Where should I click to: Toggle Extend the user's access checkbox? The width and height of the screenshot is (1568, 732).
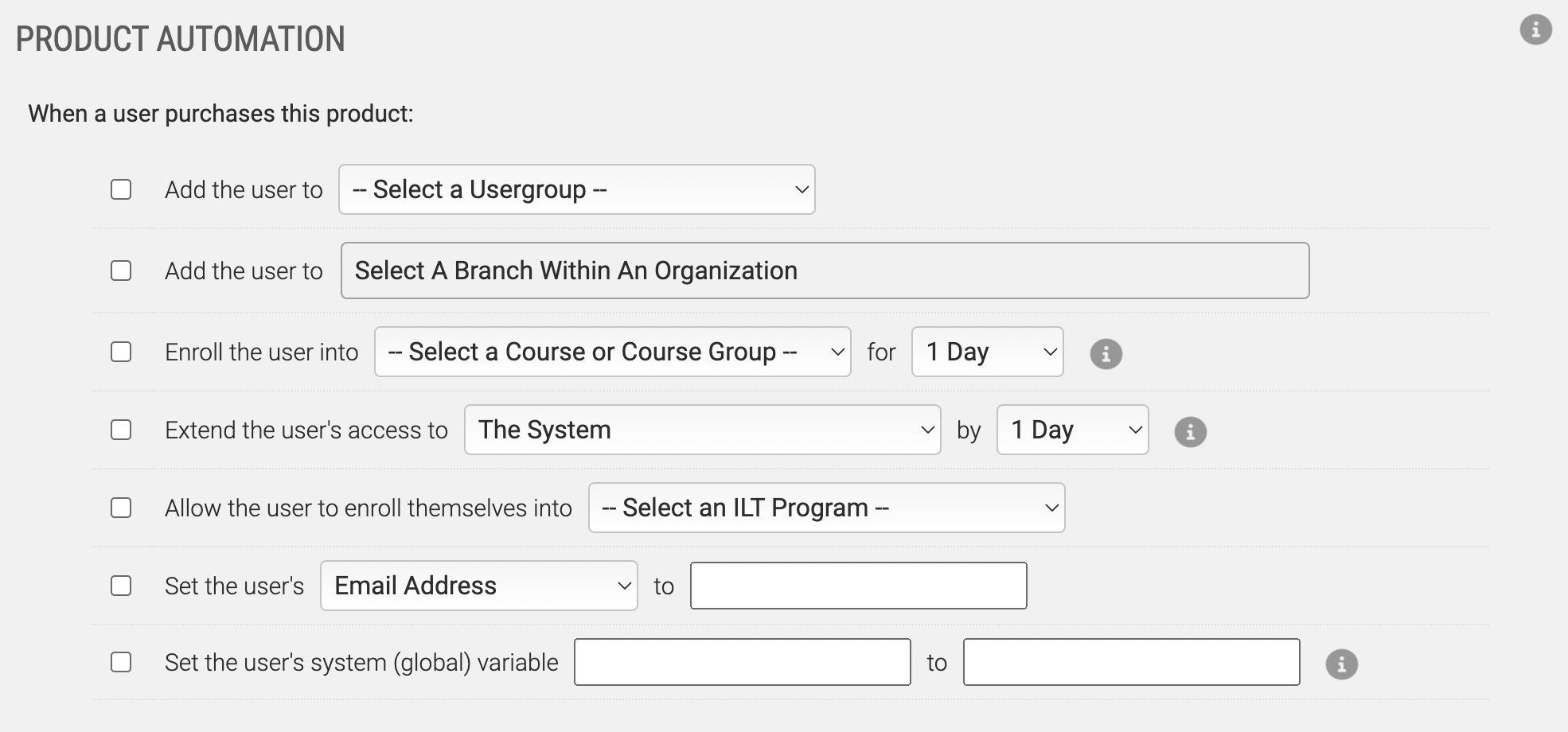pos(121,430)
